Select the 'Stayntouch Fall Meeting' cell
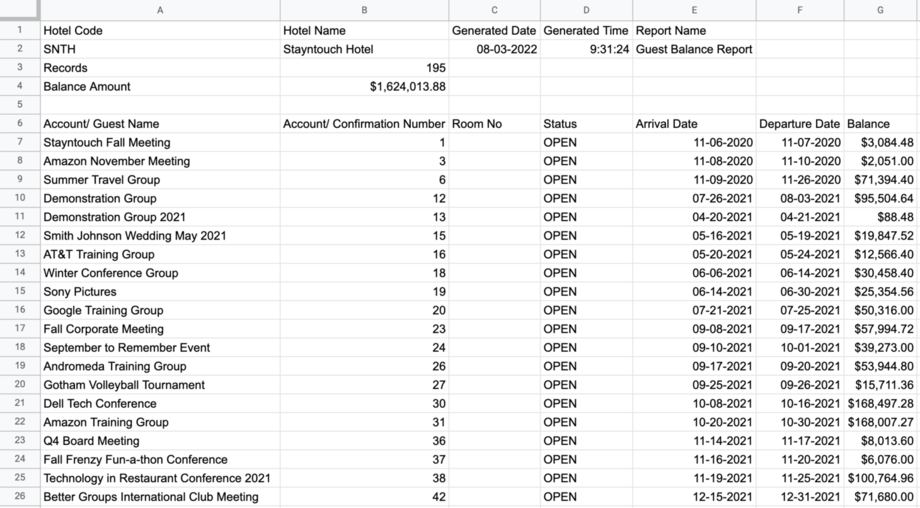 click(x=160, y=143)
